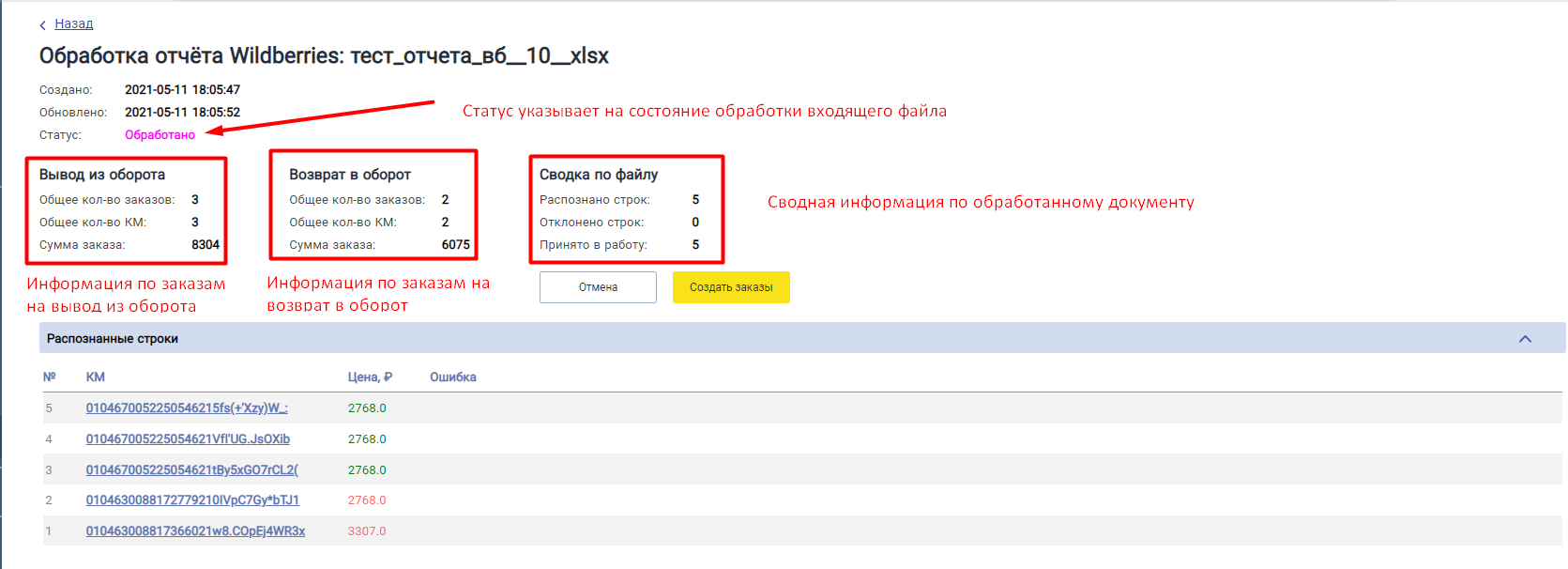The width and height of the screenshot is (1568, 569).
Task: Click the Принято в работу label
Action: [x=593, y=244]
